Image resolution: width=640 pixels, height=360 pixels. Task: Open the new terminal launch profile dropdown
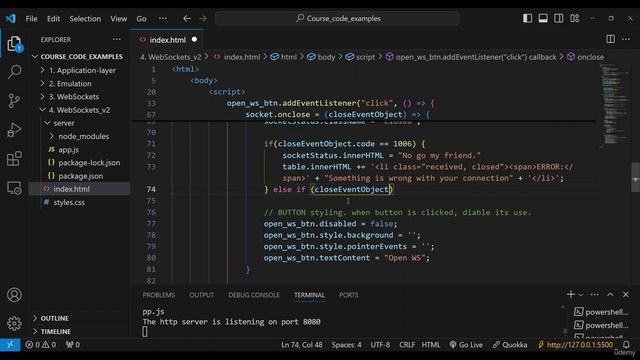coord(581,295)
